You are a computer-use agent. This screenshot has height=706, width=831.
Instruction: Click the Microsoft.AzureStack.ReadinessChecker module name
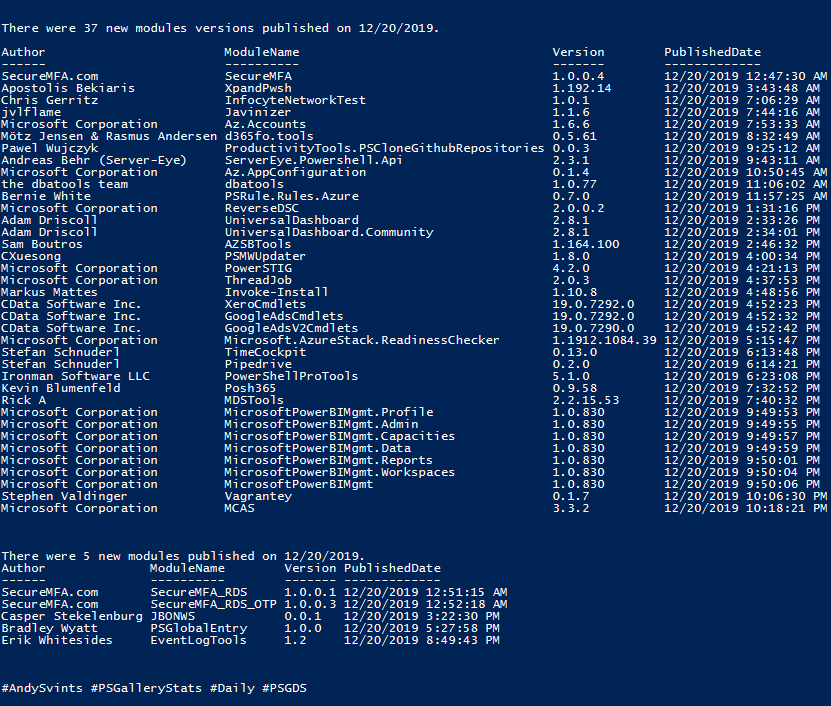click(362, 340)
